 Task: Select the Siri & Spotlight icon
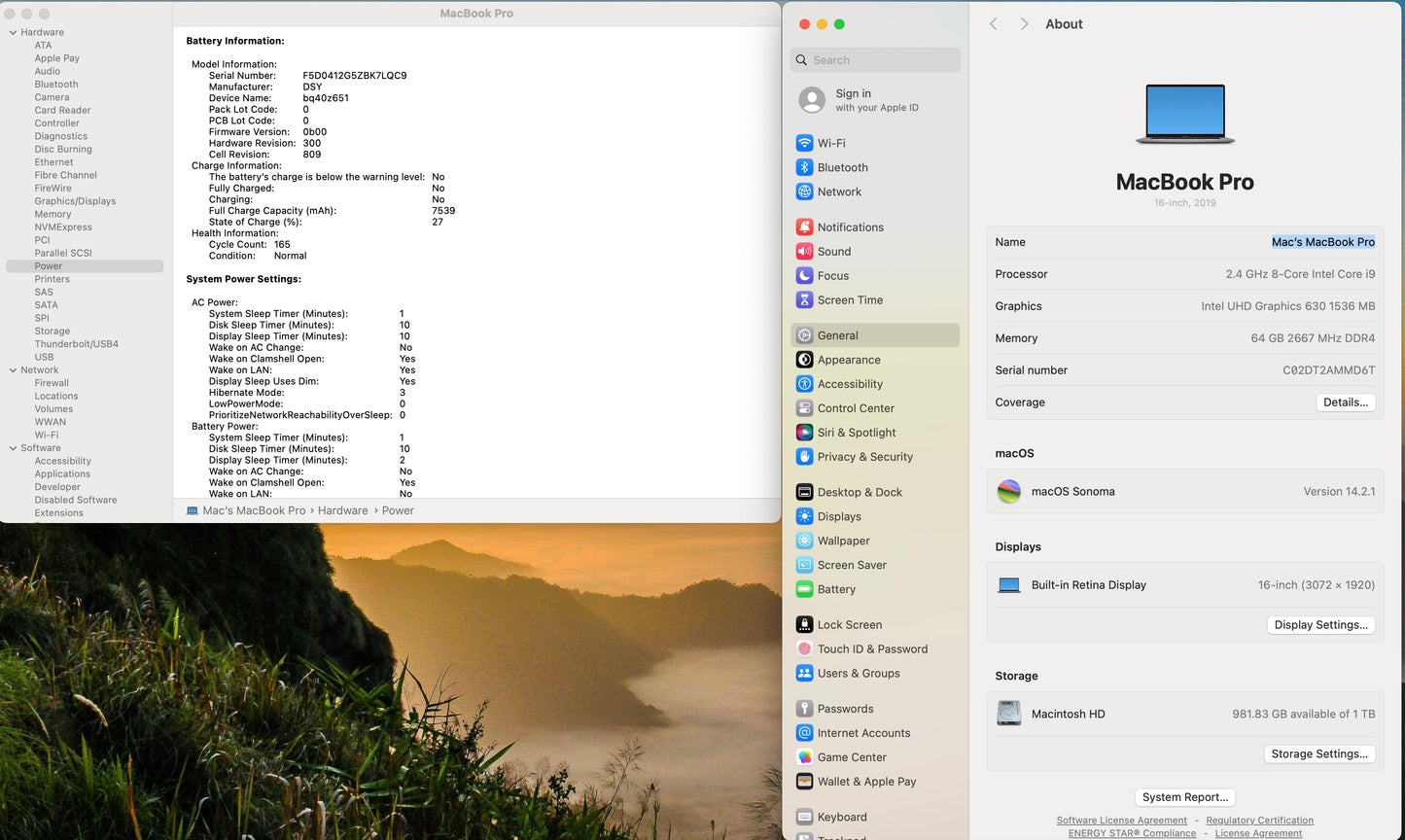(x=804, y=433)
